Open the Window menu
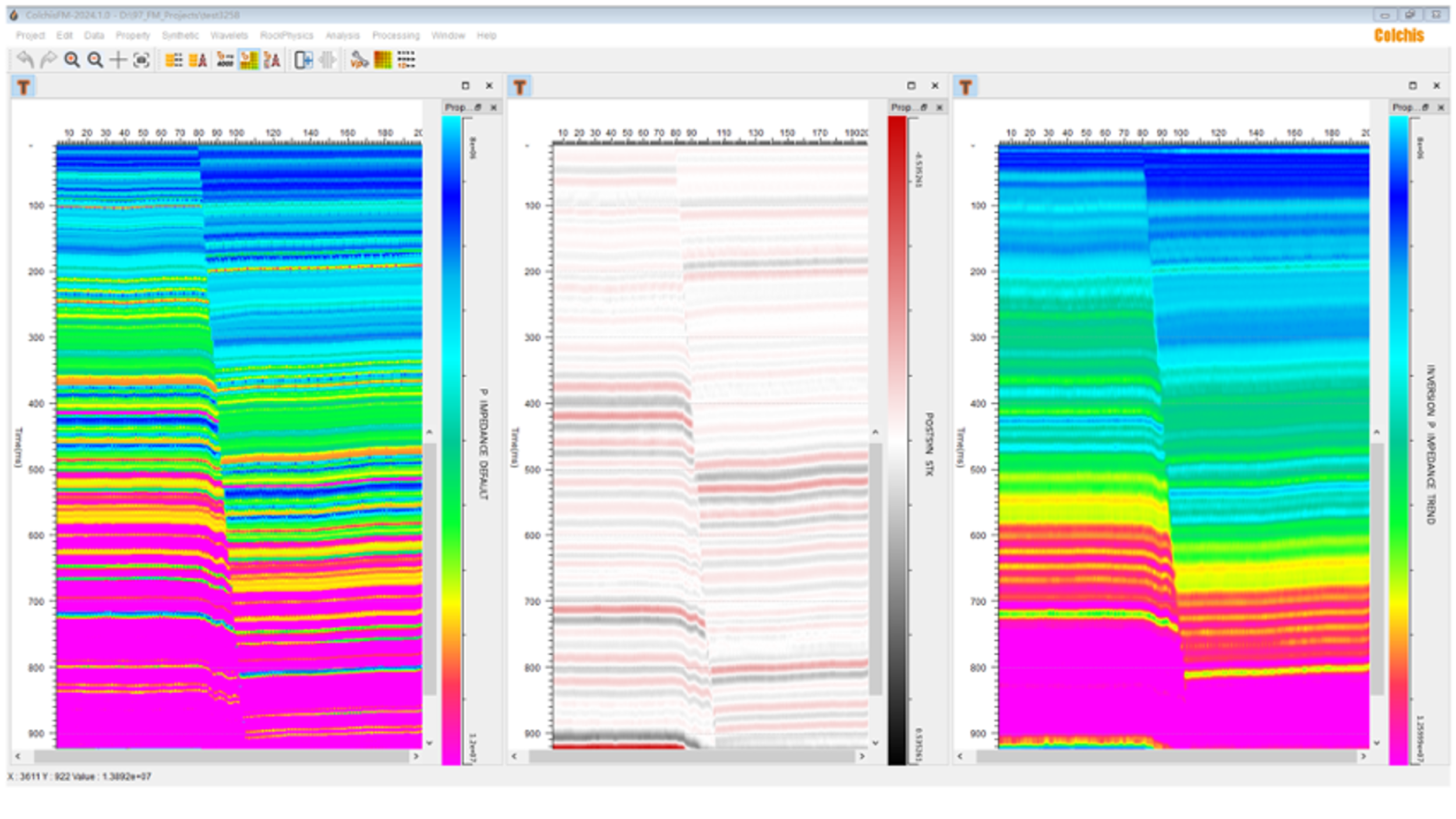The image size is (1456, 819). pyautogui.click(x=448, y=36)
